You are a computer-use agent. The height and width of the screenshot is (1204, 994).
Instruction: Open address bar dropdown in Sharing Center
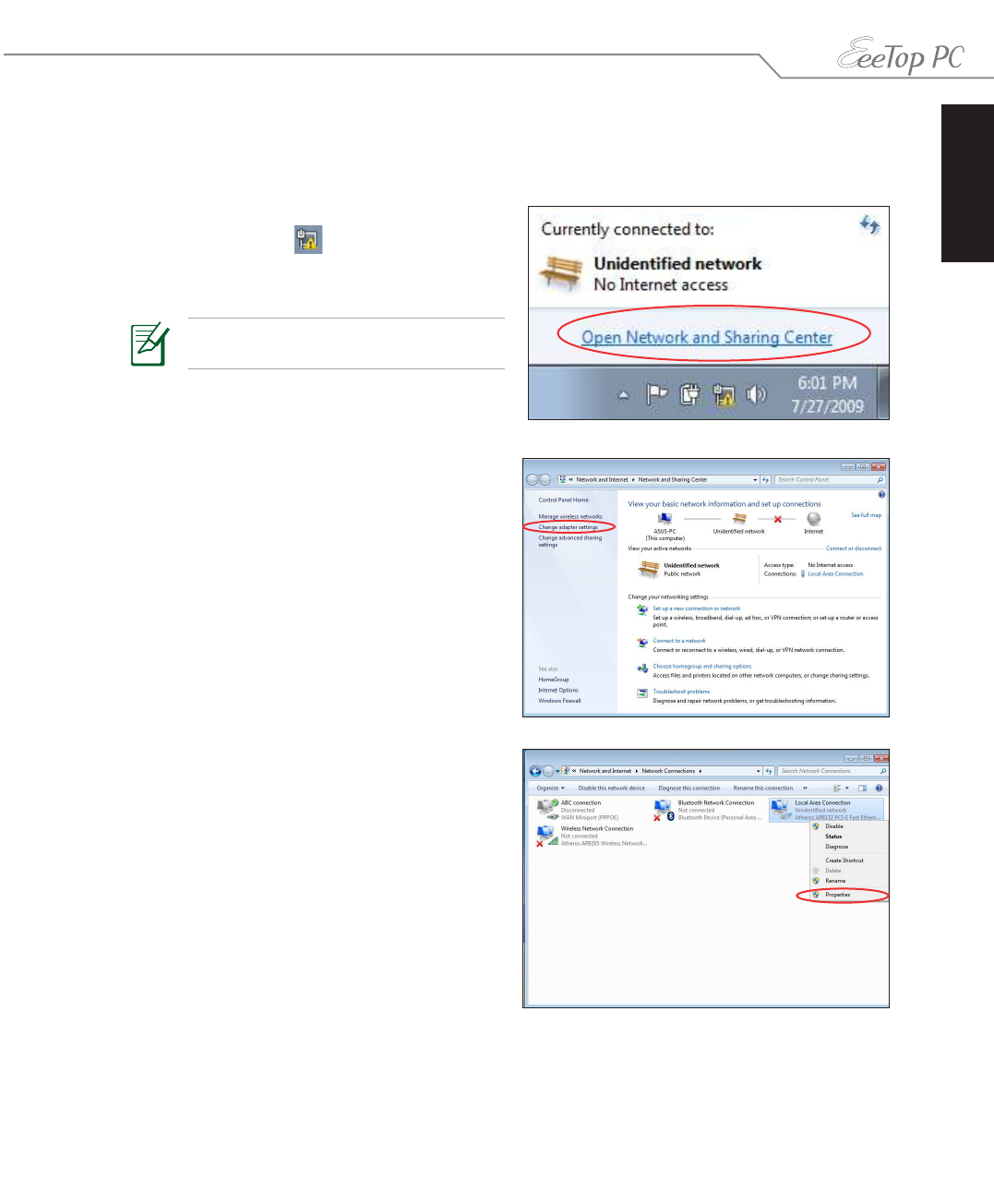point(755,480)
